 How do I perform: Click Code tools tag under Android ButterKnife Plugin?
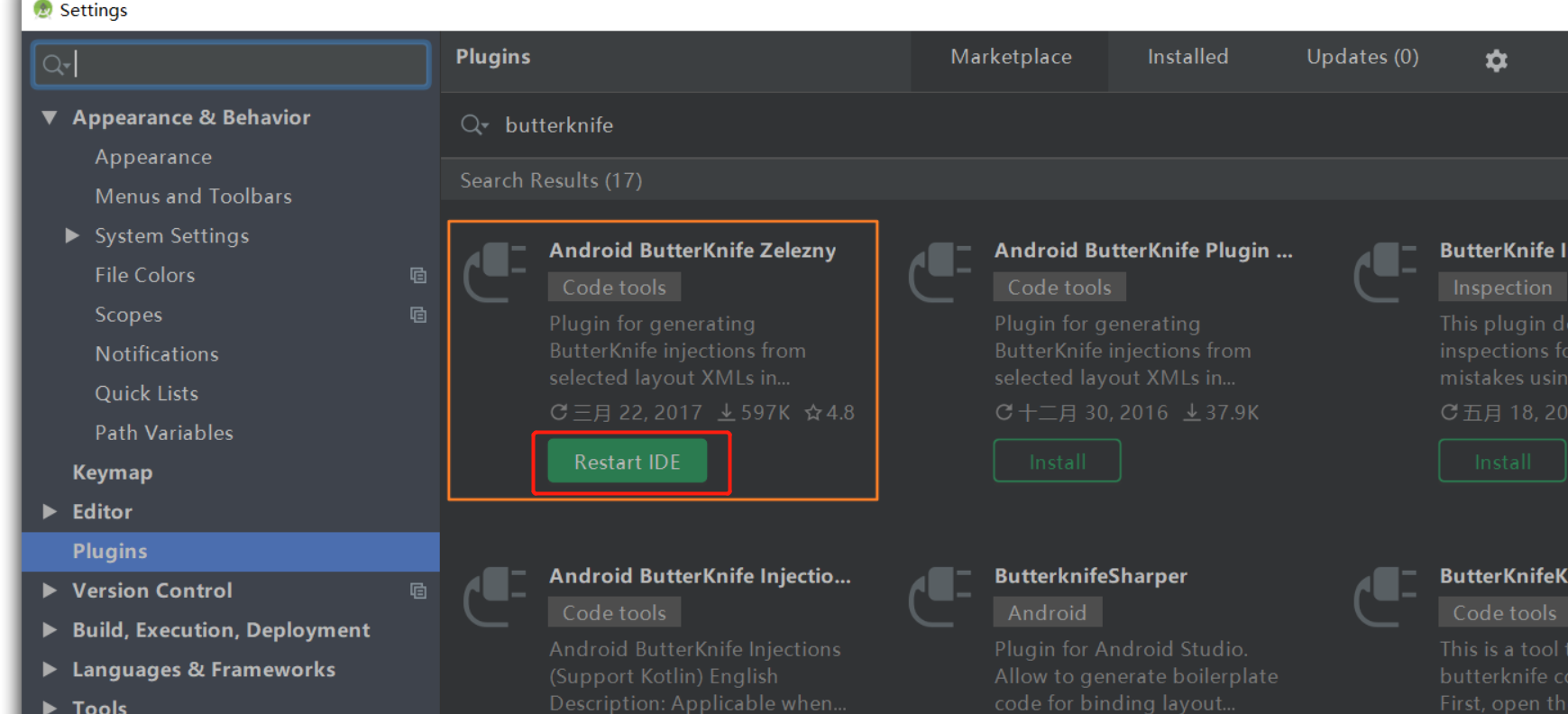(x=1059, y=288)
